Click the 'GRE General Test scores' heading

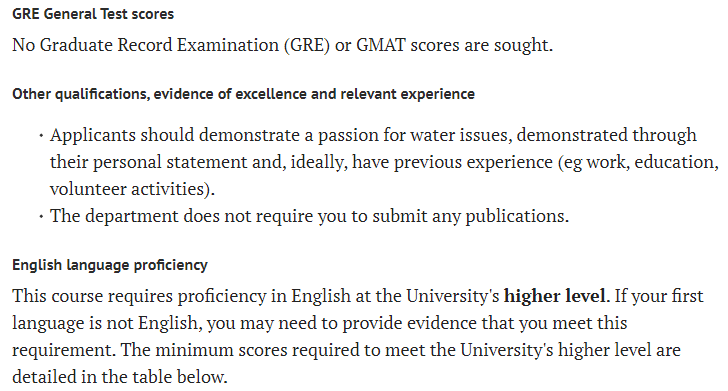click(x=93, y=14)
